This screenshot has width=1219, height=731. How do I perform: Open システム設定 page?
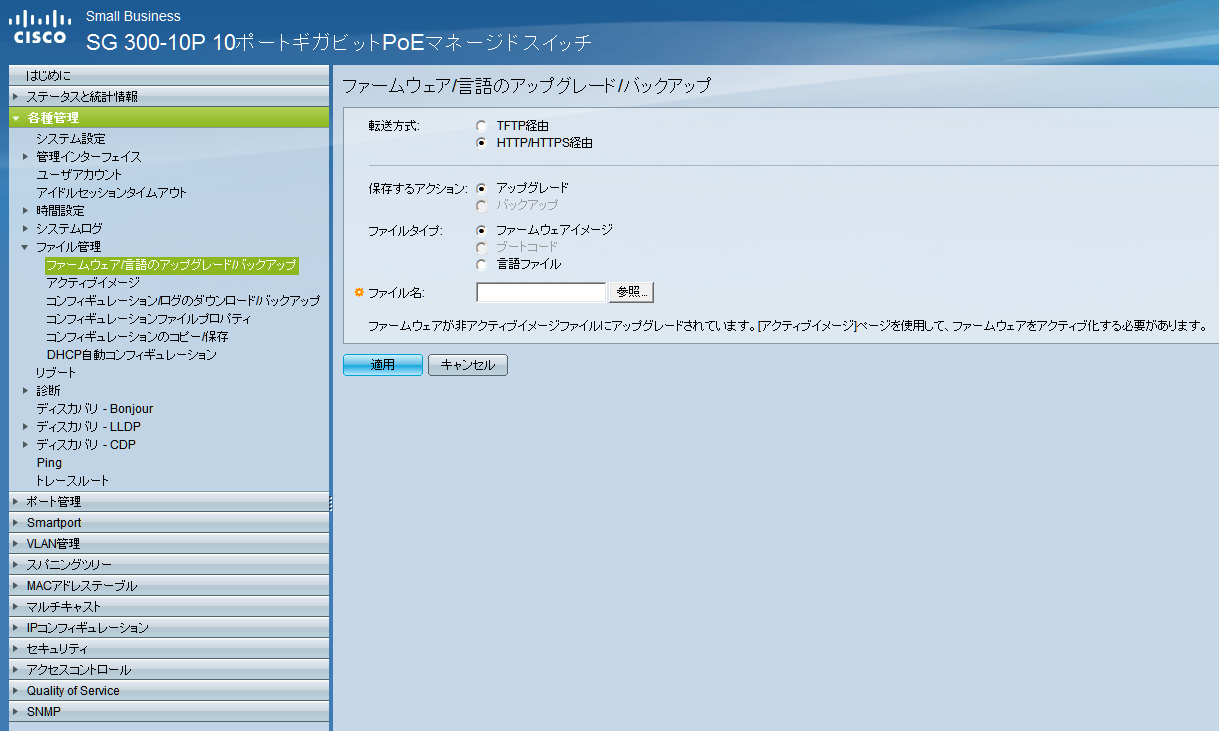(x=71, y=139)
